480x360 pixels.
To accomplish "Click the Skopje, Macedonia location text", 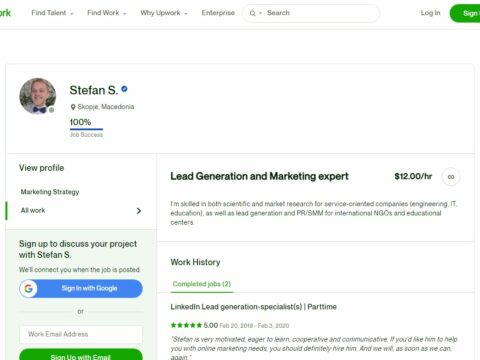I will coord(106,107).
